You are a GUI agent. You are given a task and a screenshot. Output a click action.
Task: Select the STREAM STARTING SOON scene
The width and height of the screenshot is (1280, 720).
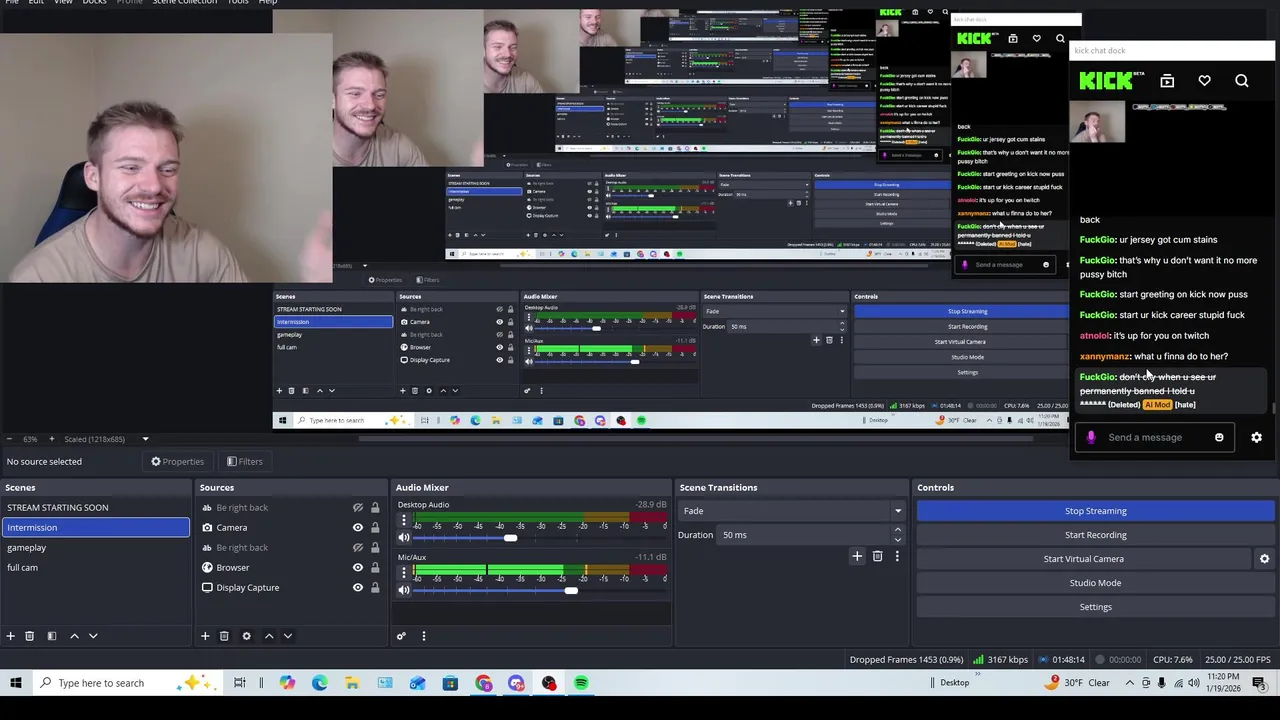pos(95,507)
